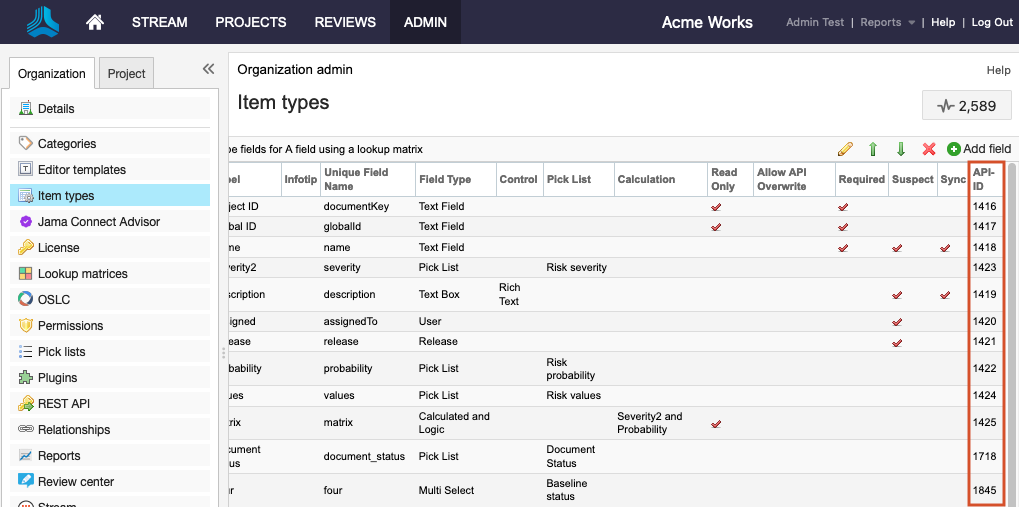Screen dimensions: 1019x507
Task: Collapse the left sidebar panel
Action: point(208,69)
